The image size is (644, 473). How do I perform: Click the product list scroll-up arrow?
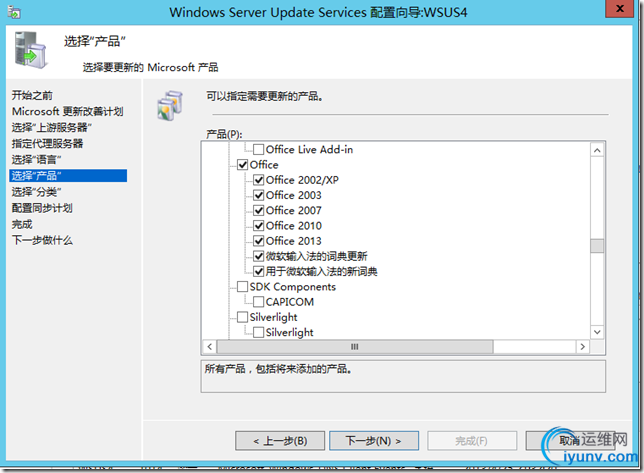(597, 150)
